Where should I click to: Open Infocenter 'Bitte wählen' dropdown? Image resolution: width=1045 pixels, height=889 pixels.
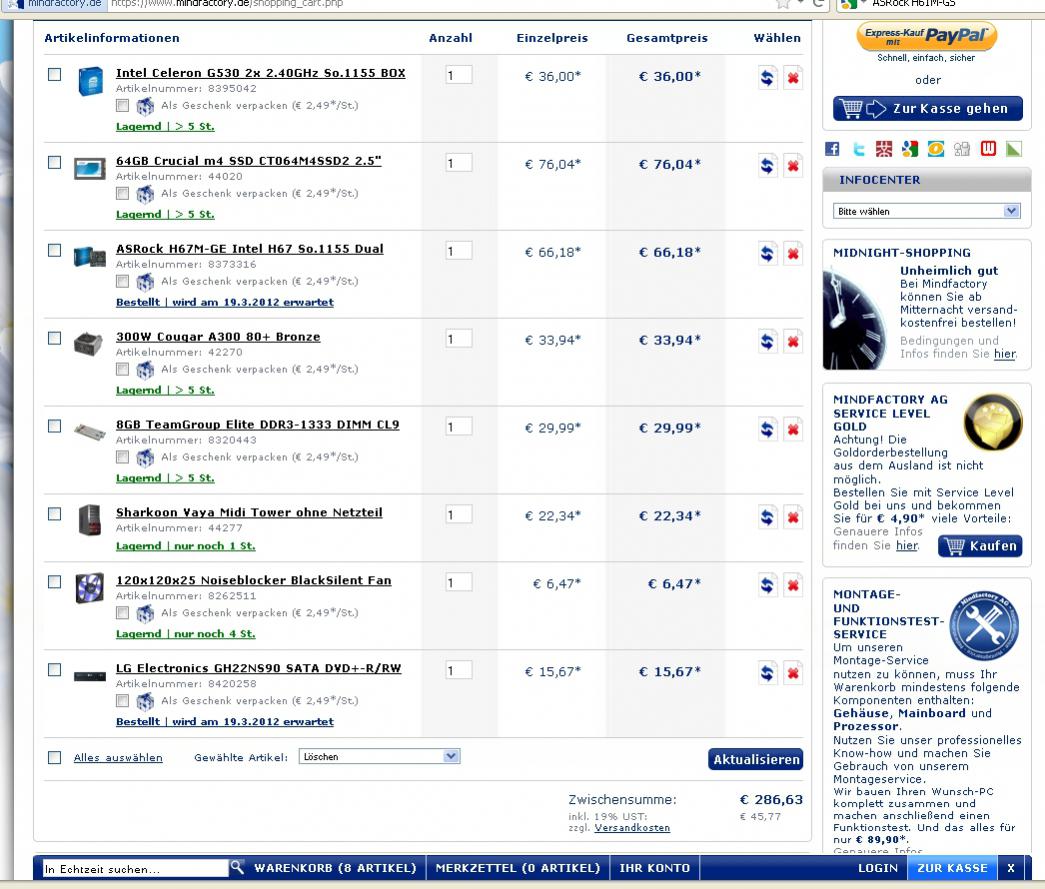coord(926,211)
